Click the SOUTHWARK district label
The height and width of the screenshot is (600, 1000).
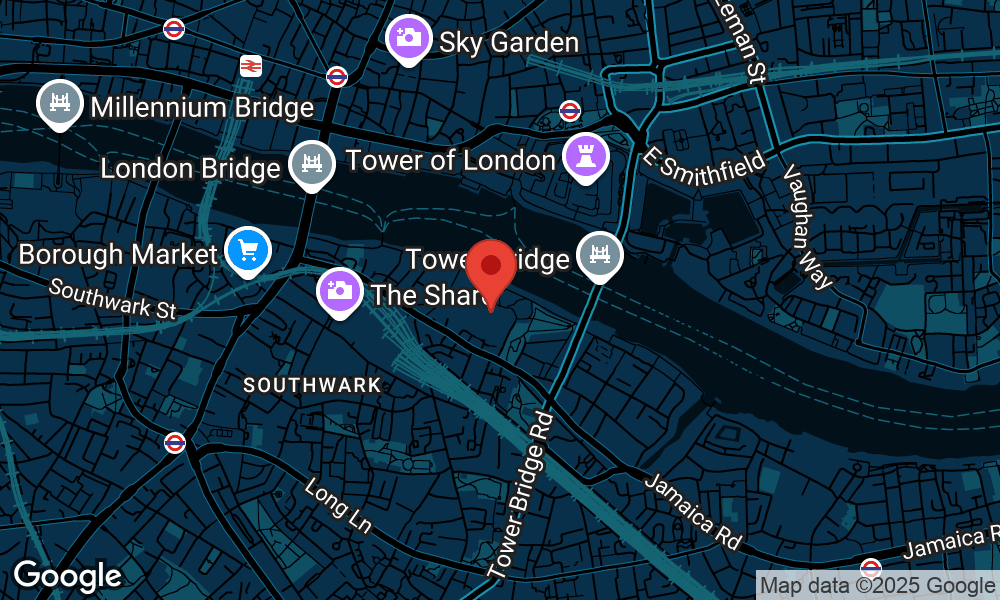coord(312,385)
